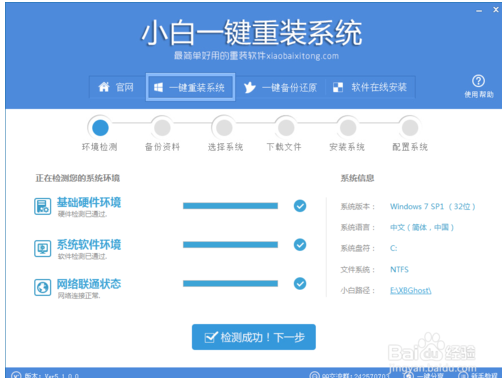Click the Windows logo icon on 一键重装系统
502x378 pixels.
pos(158,88)
